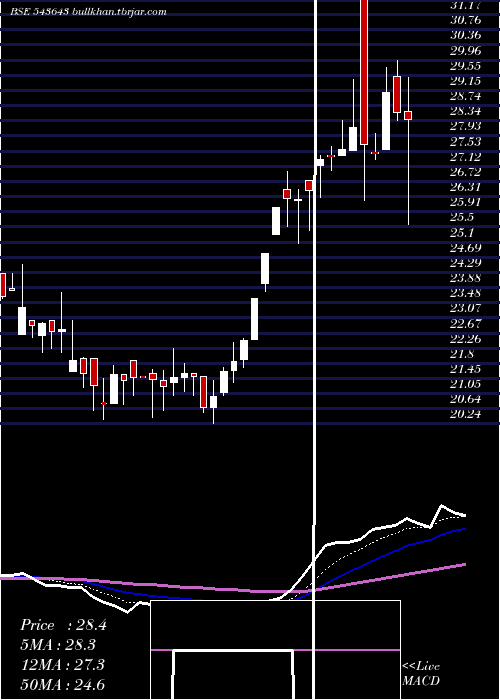This screenshot has height=700, width=500.
Task: Click the 24.29 price axis label
Action: (x=466, y=262)
